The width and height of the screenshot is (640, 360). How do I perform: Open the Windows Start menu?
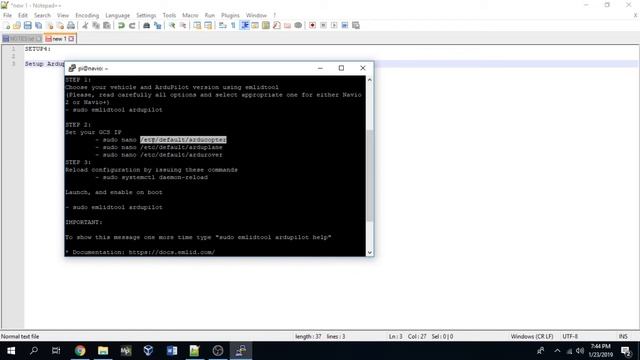[11, 351]
